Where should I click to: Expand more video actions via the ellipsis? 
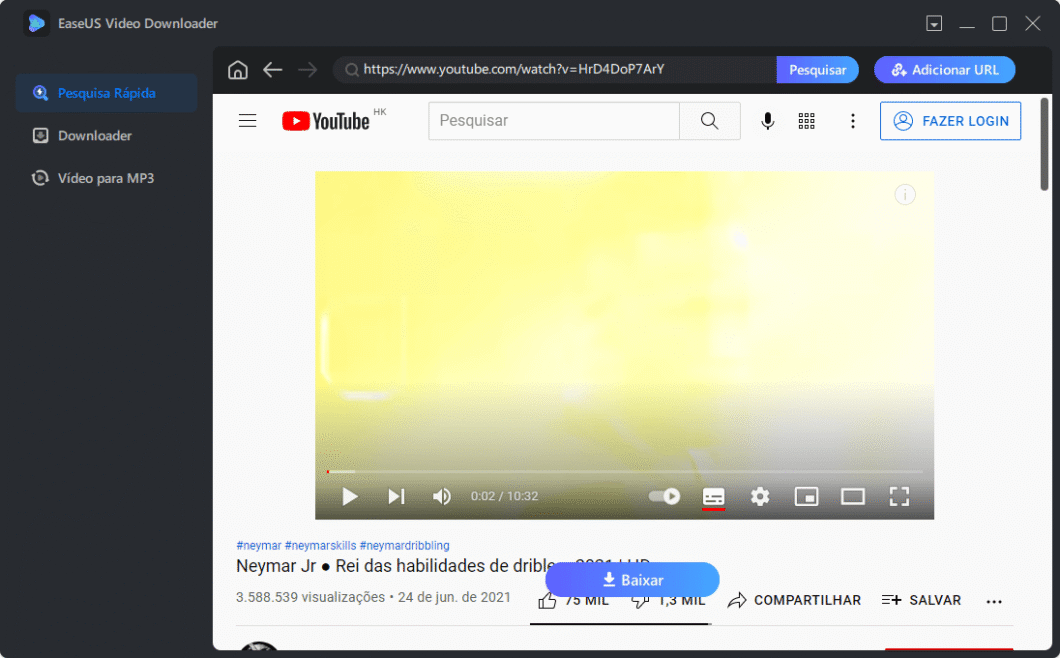[994, 600]
